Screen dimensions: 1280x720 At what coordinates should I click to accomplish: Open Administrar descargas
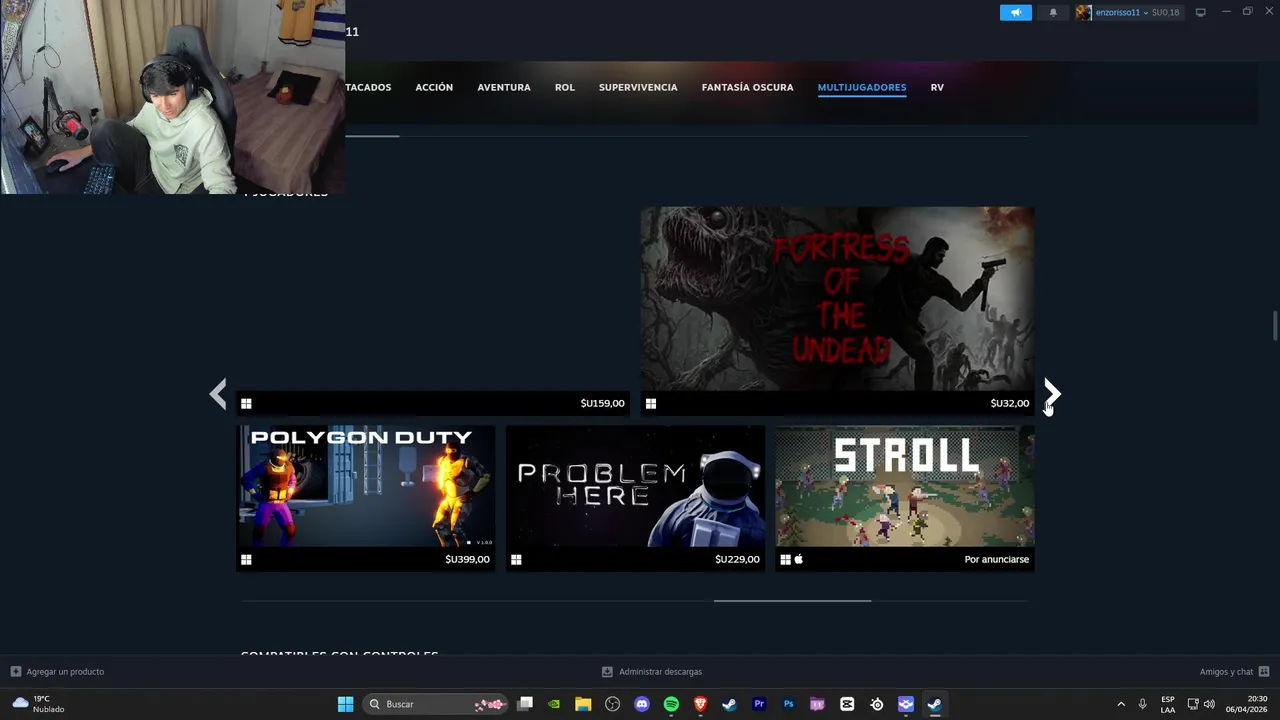click(652, 672)
